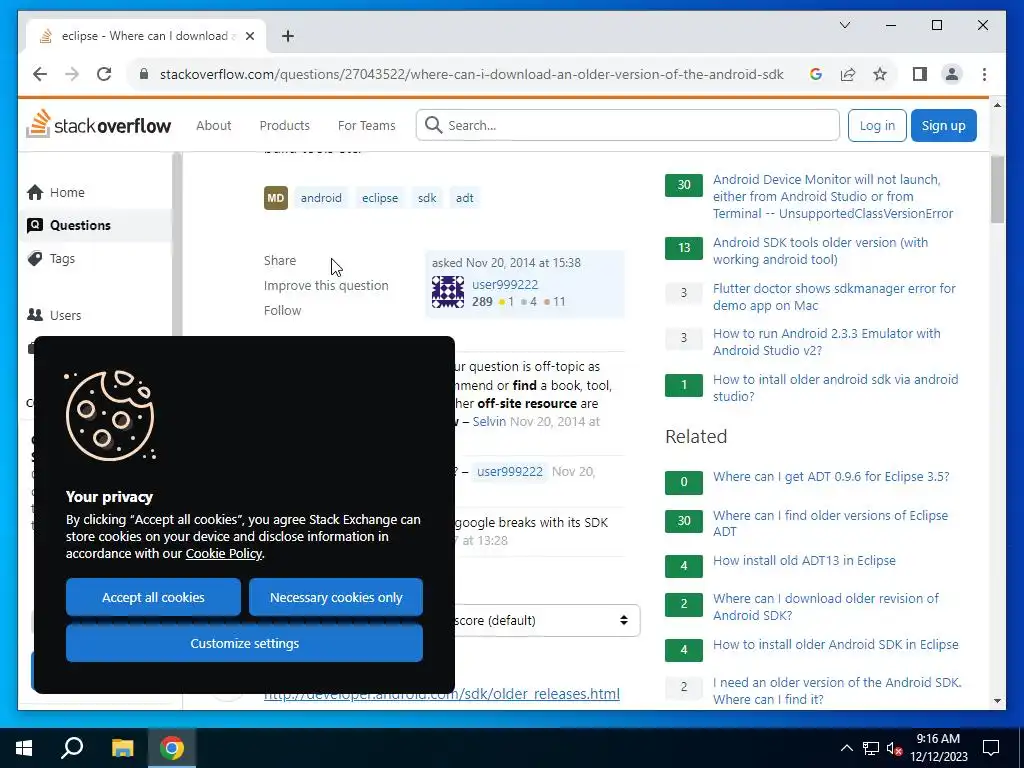Open How to install older Android SDK in Eclipse
This screenshot has width=1024, height=768.
835,644
